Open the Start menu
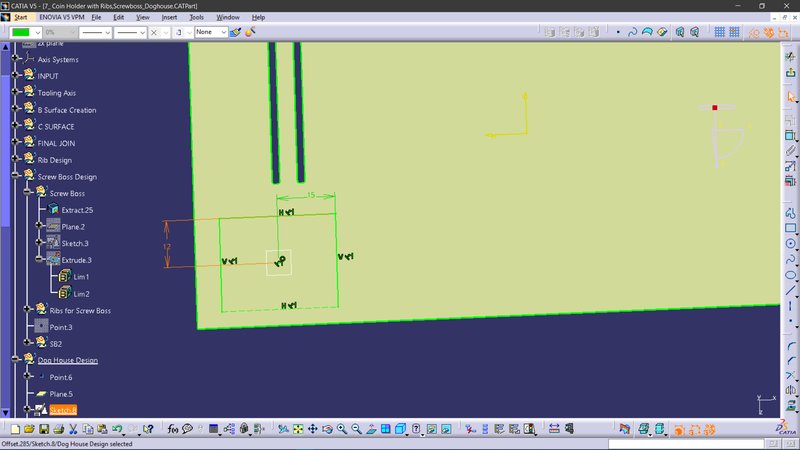This screenshot has height=450, width=800. 21,17
